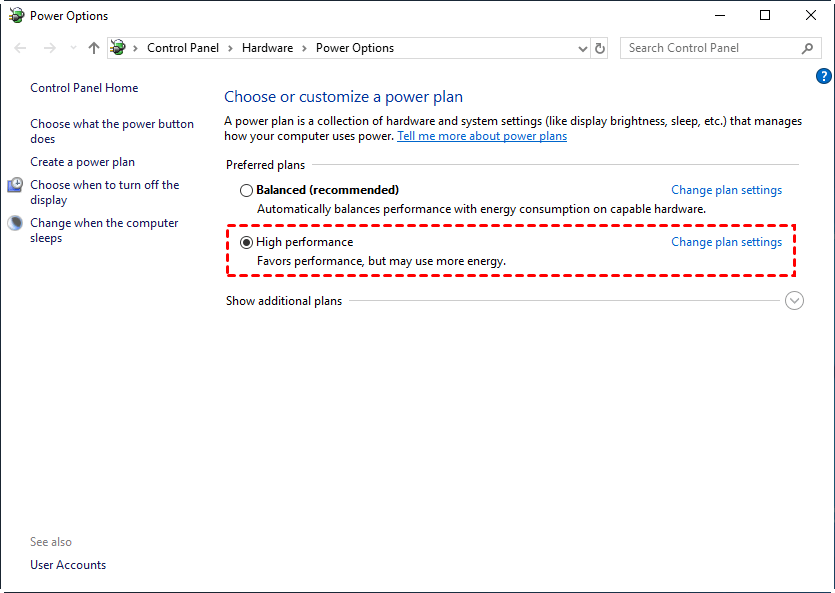835x593 pixels.
Task: Minimize the Power Options window
Action: [x=720, y=15]
